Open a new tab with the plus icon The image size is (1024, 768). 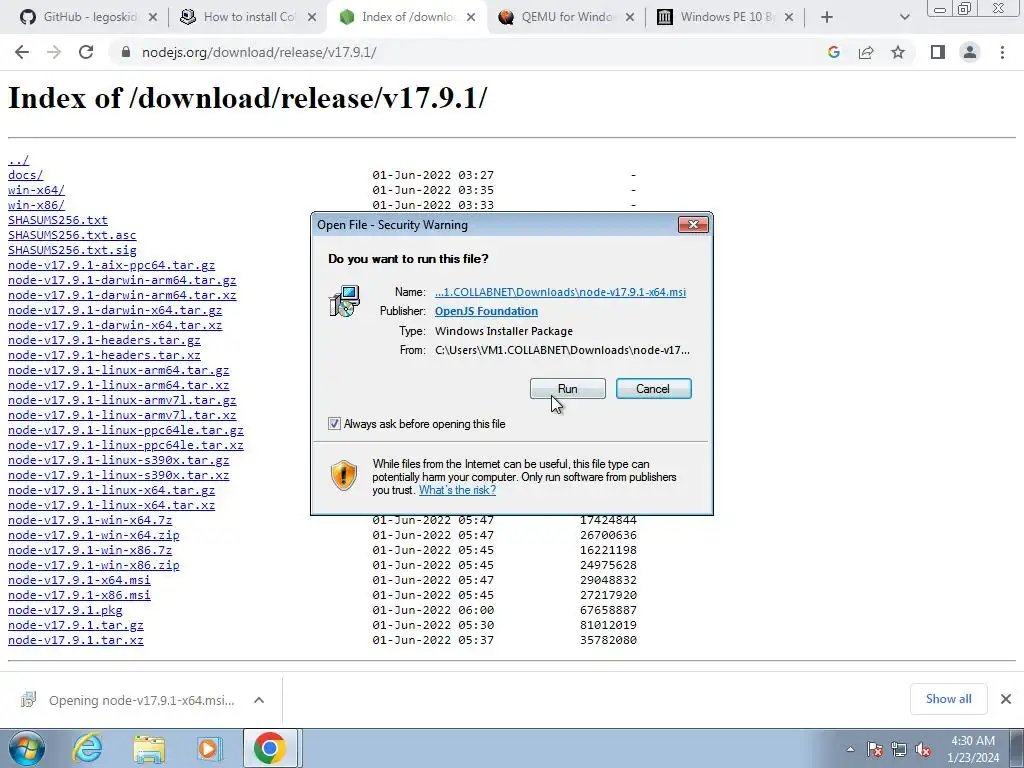coord(827,17)
